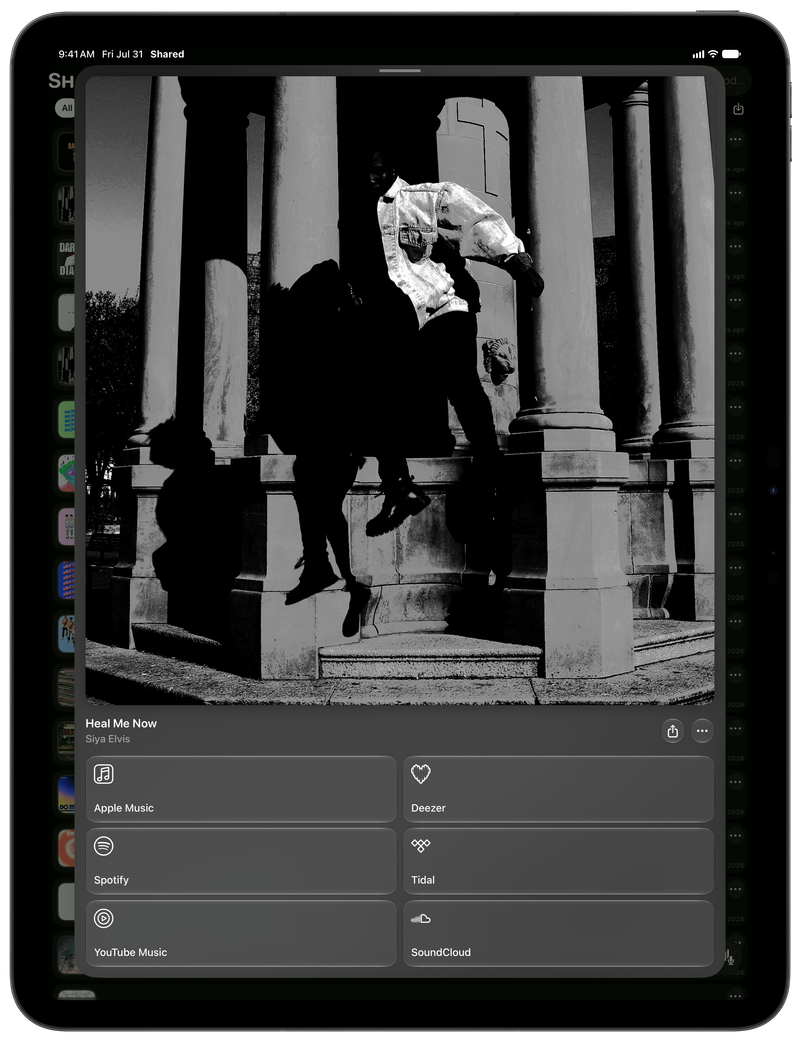Click the Apple Music note icon
Screen dimensions: 800x1043
coord(103,774)
